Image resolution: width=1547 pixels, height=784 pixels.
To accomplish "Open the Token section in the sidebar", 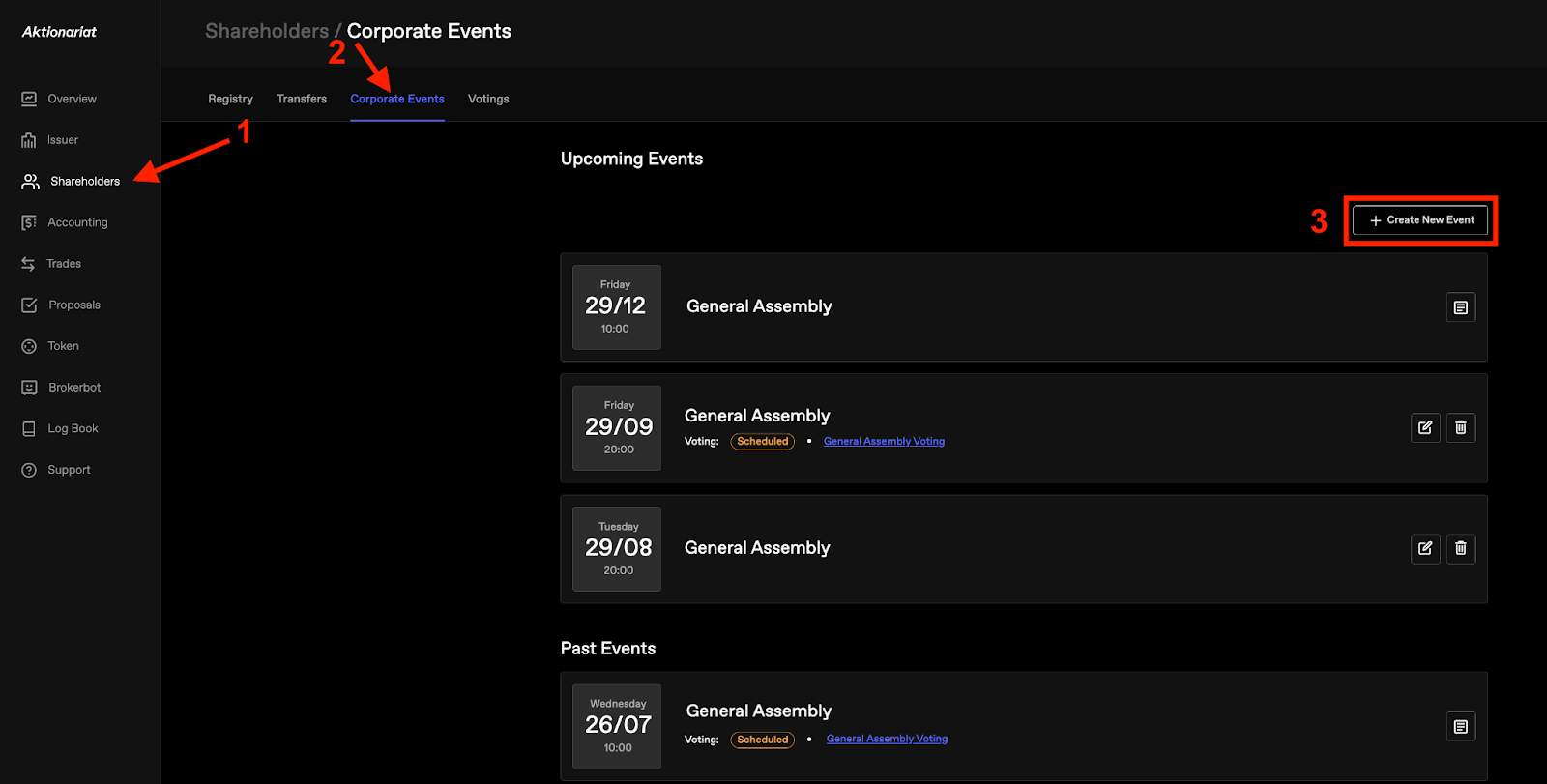I will (x=64, y=346).
